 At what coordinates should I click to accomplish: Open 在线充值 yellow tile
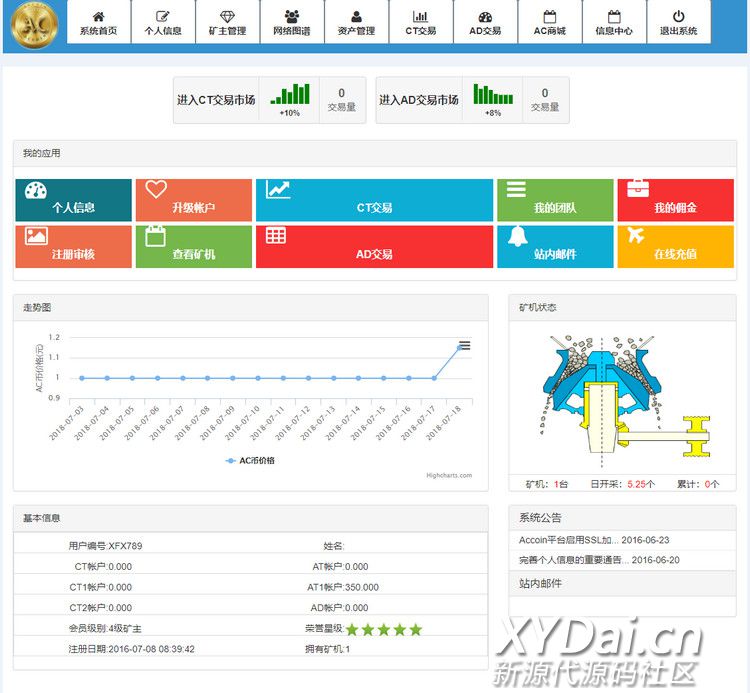[675, 246]
